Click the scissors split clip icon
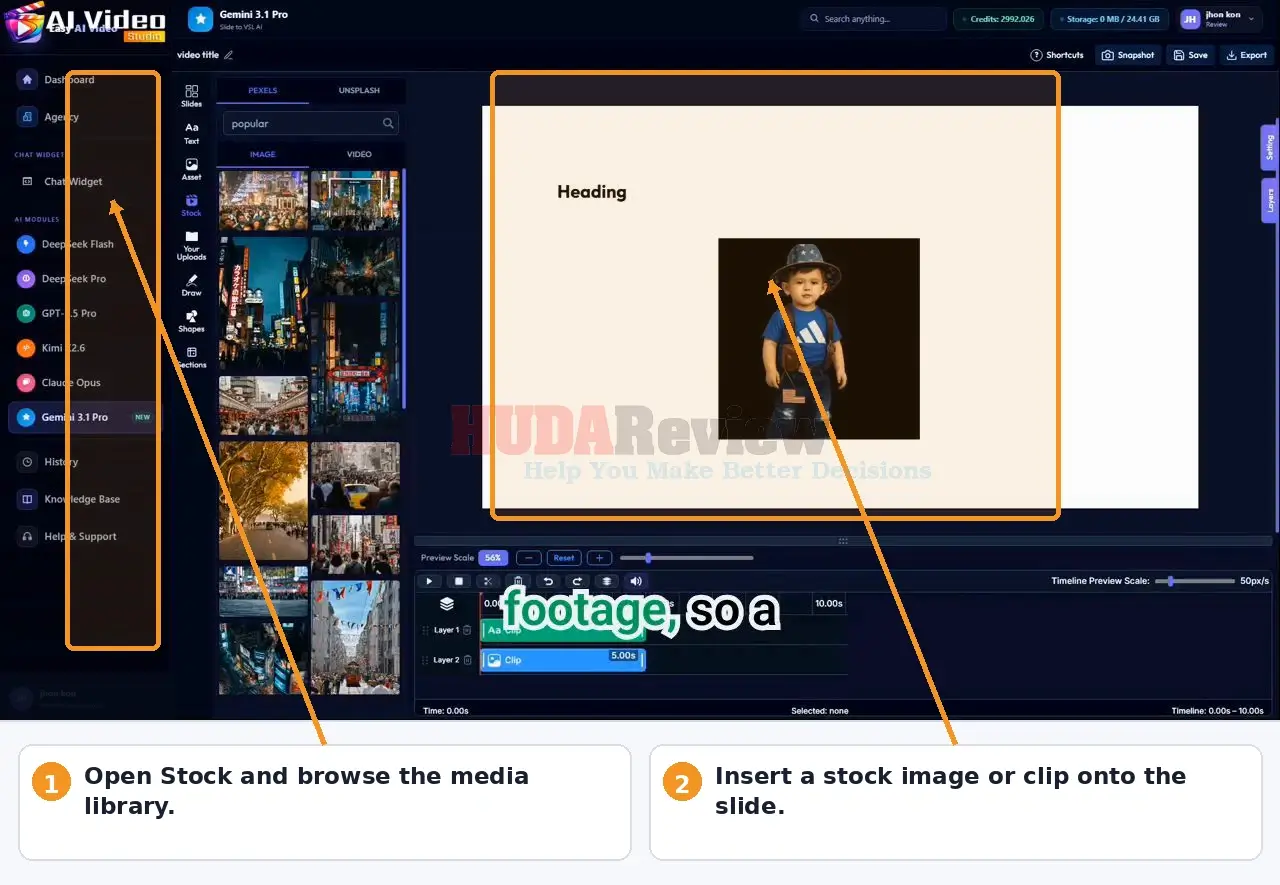 click(488, 581)
